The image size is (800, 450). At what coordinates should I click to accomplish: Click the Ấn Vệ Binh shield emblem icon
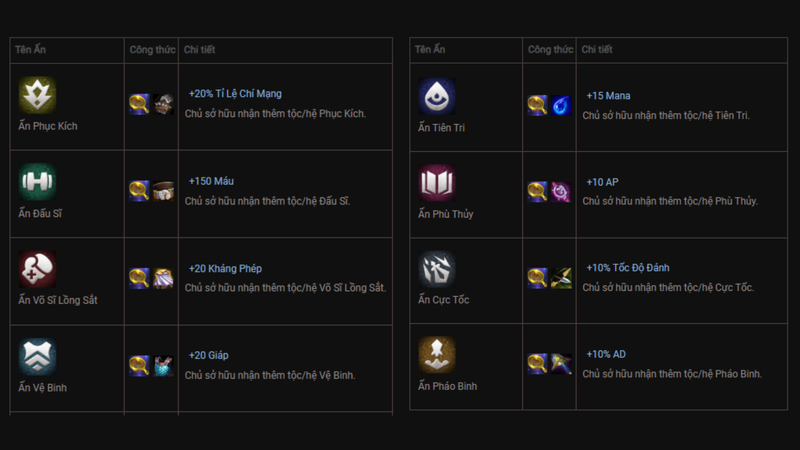click(x=38, y=356)
